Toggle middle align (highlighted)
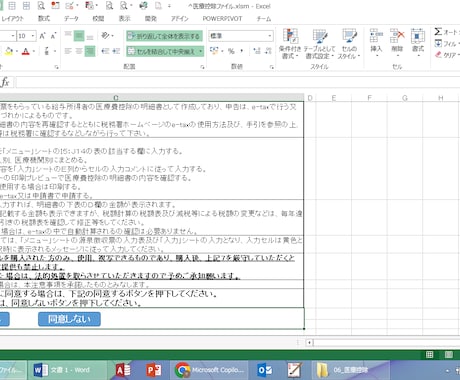 click(79, 36)
